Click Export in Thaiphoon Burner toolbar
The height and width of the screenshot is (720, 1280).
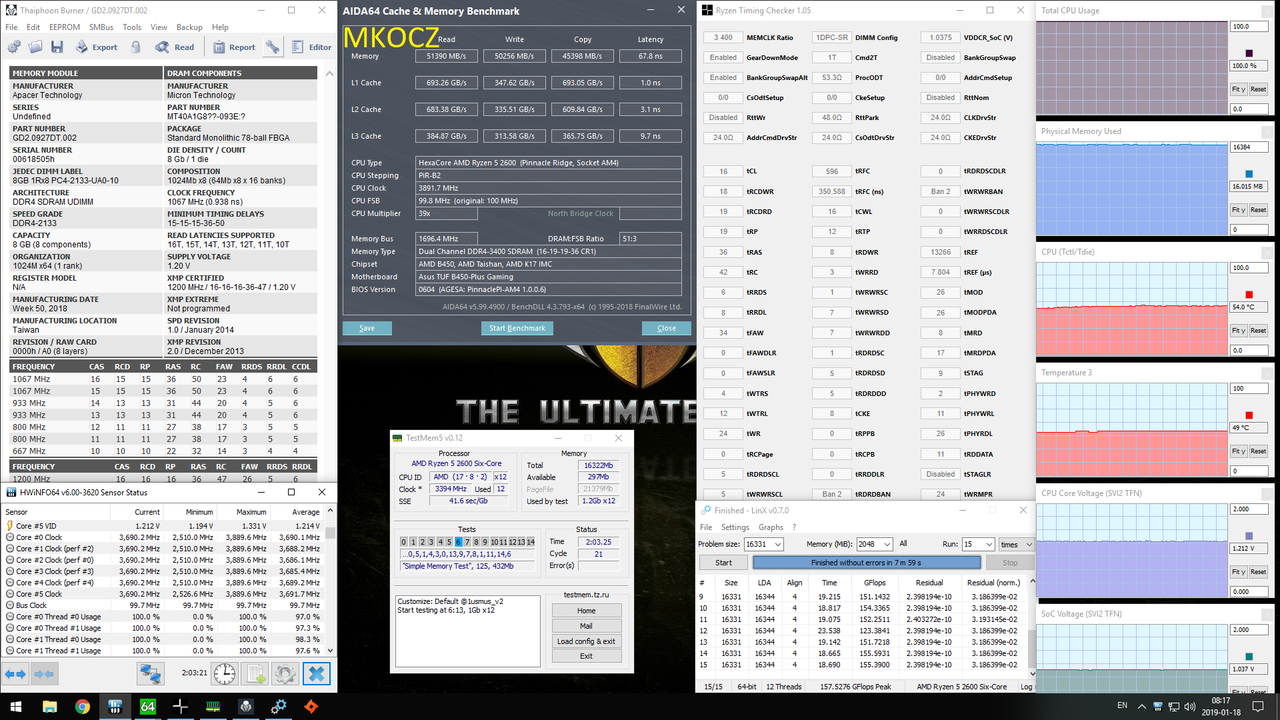point(97,47)
